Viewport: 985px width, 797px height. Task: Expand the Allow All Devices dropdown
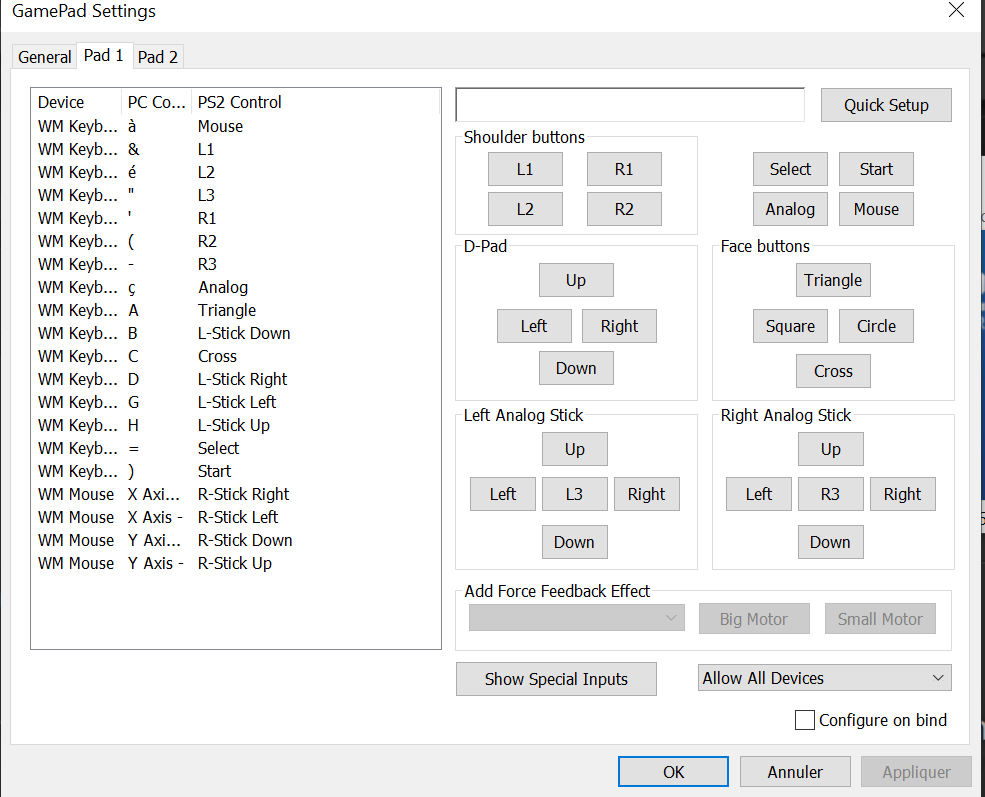824,678
